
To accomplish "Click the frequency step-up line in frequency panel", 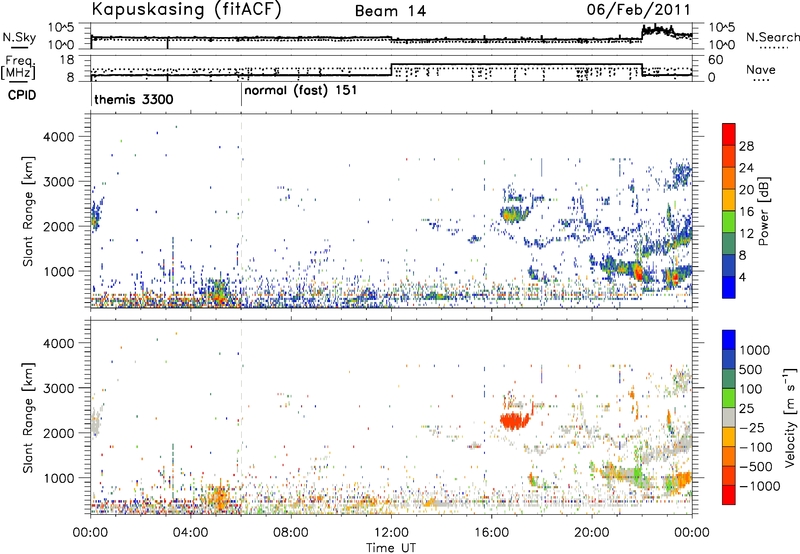I will click(x=391, y=70).
